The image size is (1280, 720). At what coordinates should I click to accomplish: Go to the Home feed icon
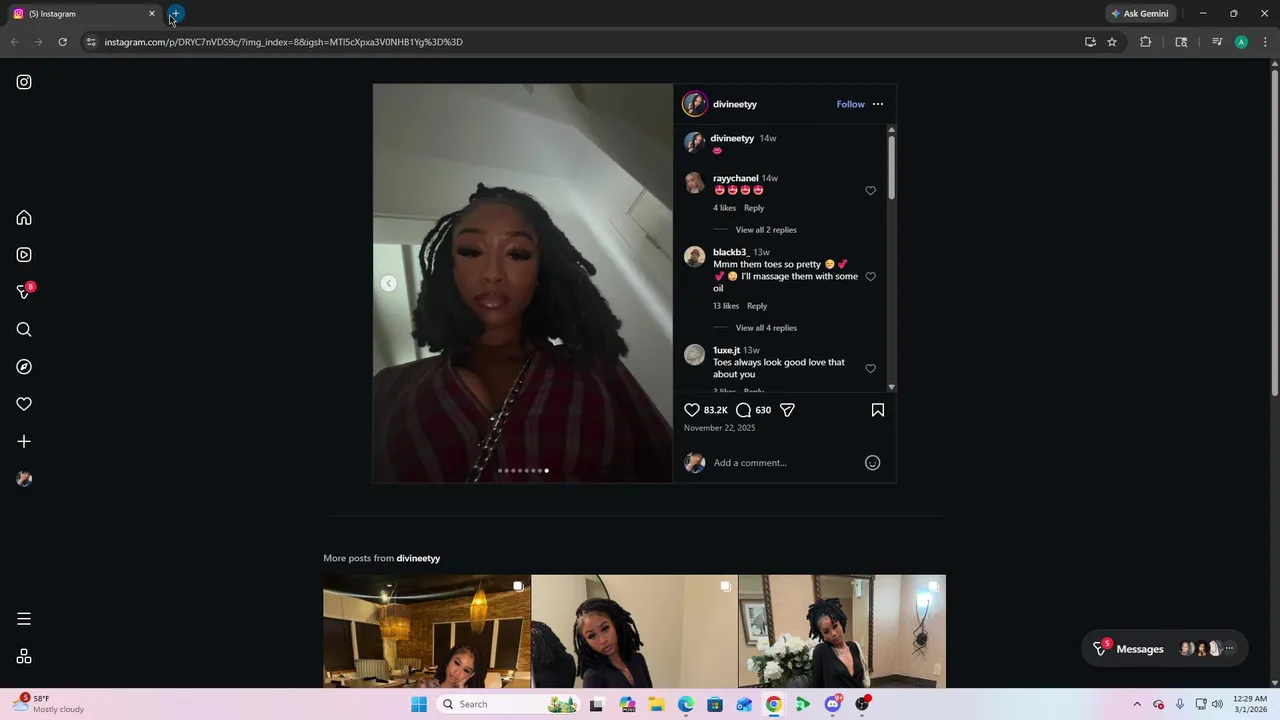[x=24, y=218]
